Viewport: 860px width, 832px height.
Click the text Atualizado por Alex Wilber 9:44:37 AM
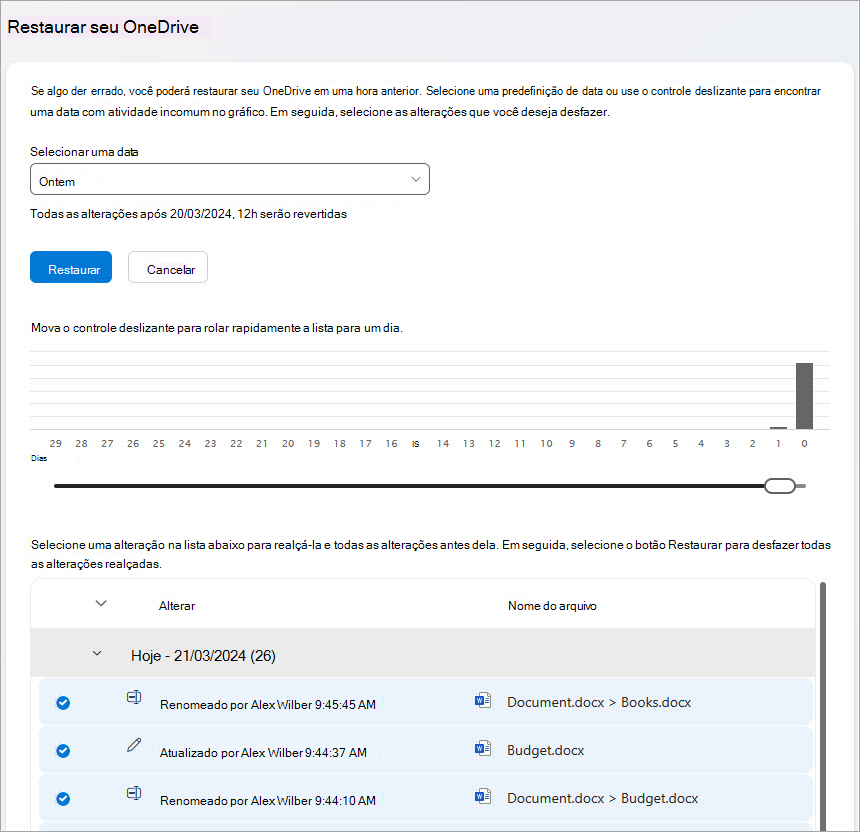263,752
